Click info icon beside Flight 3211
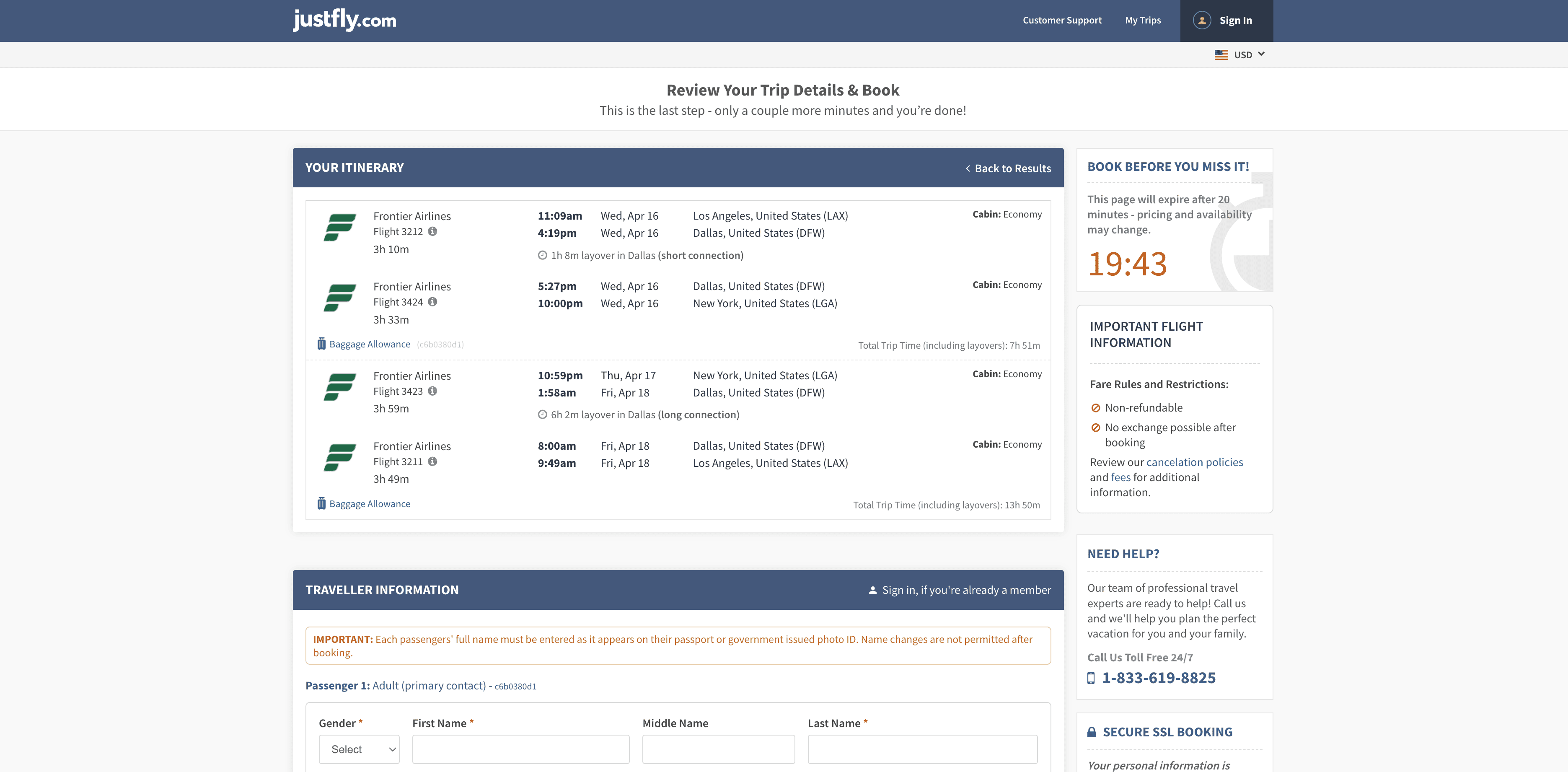1568x772 pixels. (432, 461)
